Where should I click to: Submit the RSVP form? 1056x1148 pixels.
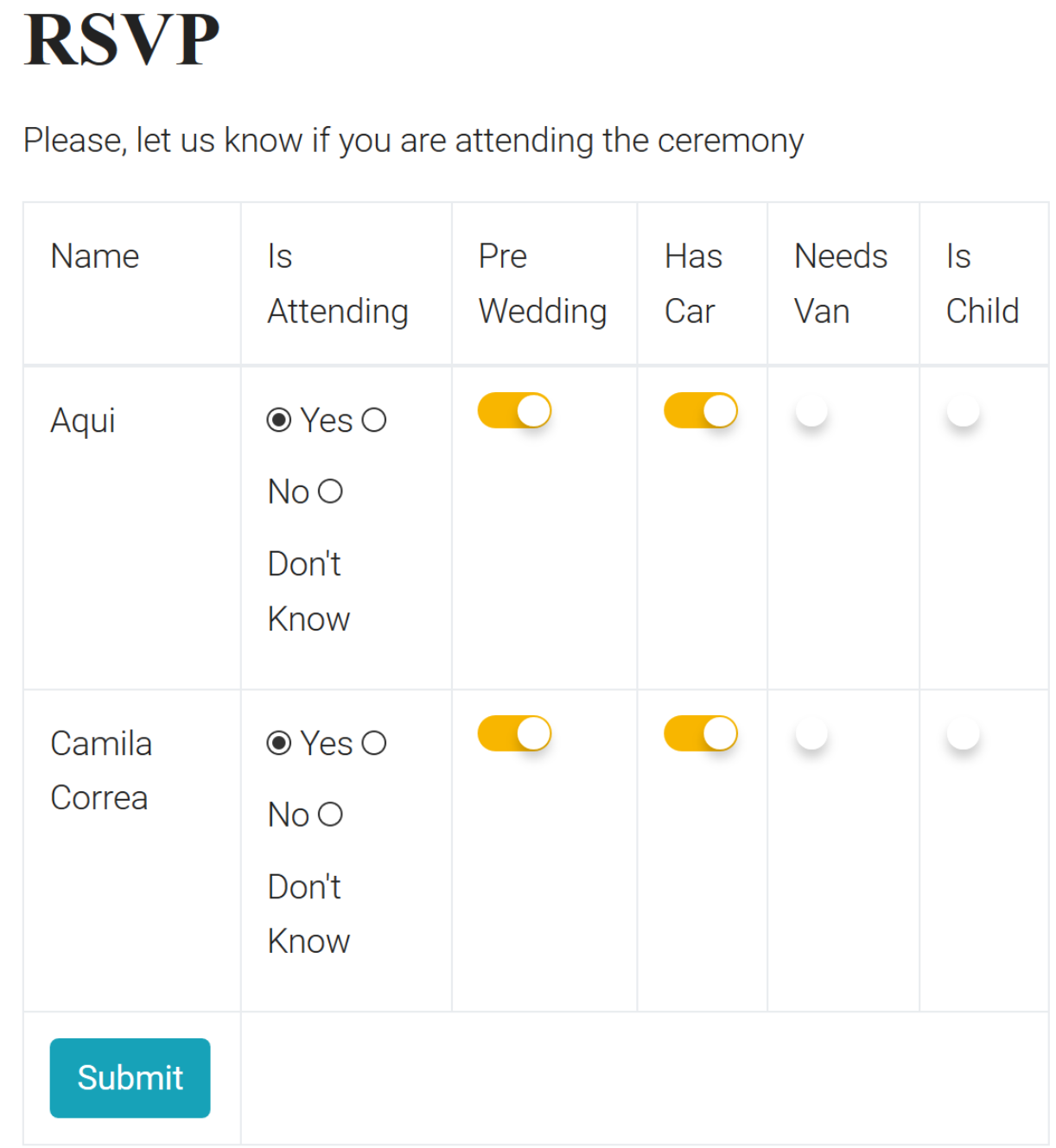point(130,1077)
